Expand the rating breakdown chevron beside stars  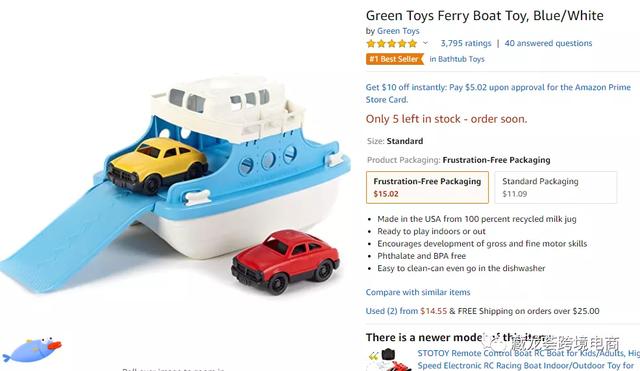pos(425,43)
